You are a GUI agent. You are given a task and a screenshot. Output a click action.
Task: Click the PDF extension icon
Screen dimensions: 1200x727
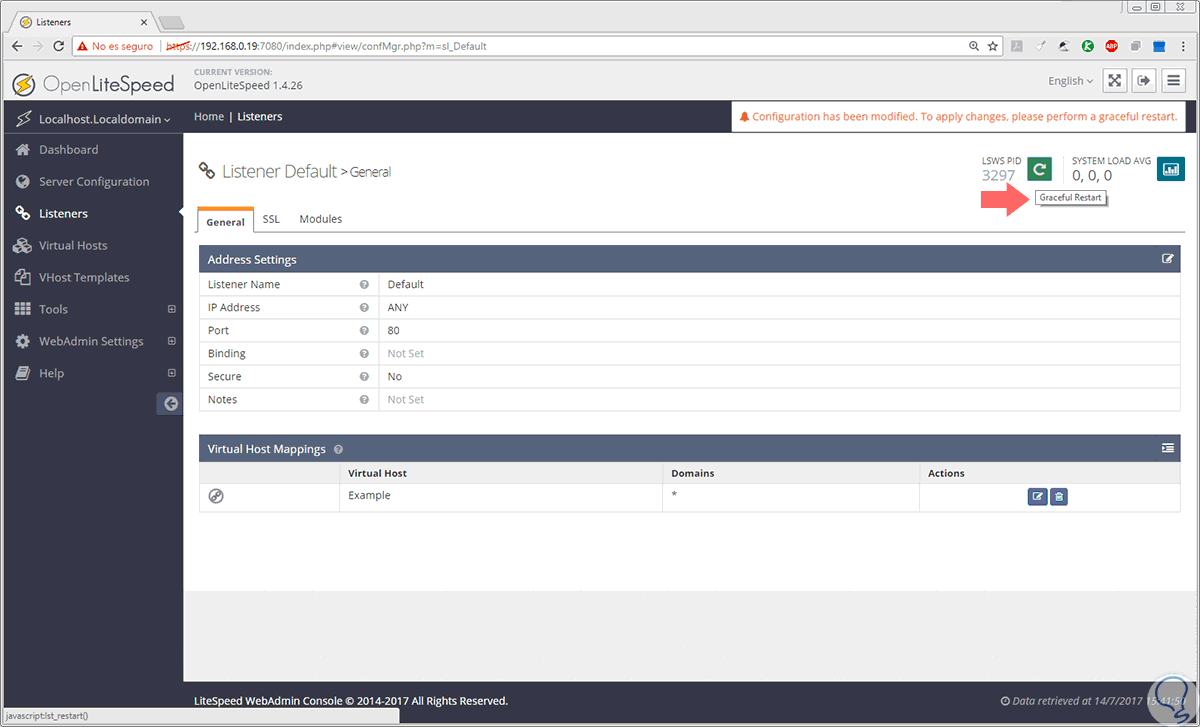[x=1017, y=46]
